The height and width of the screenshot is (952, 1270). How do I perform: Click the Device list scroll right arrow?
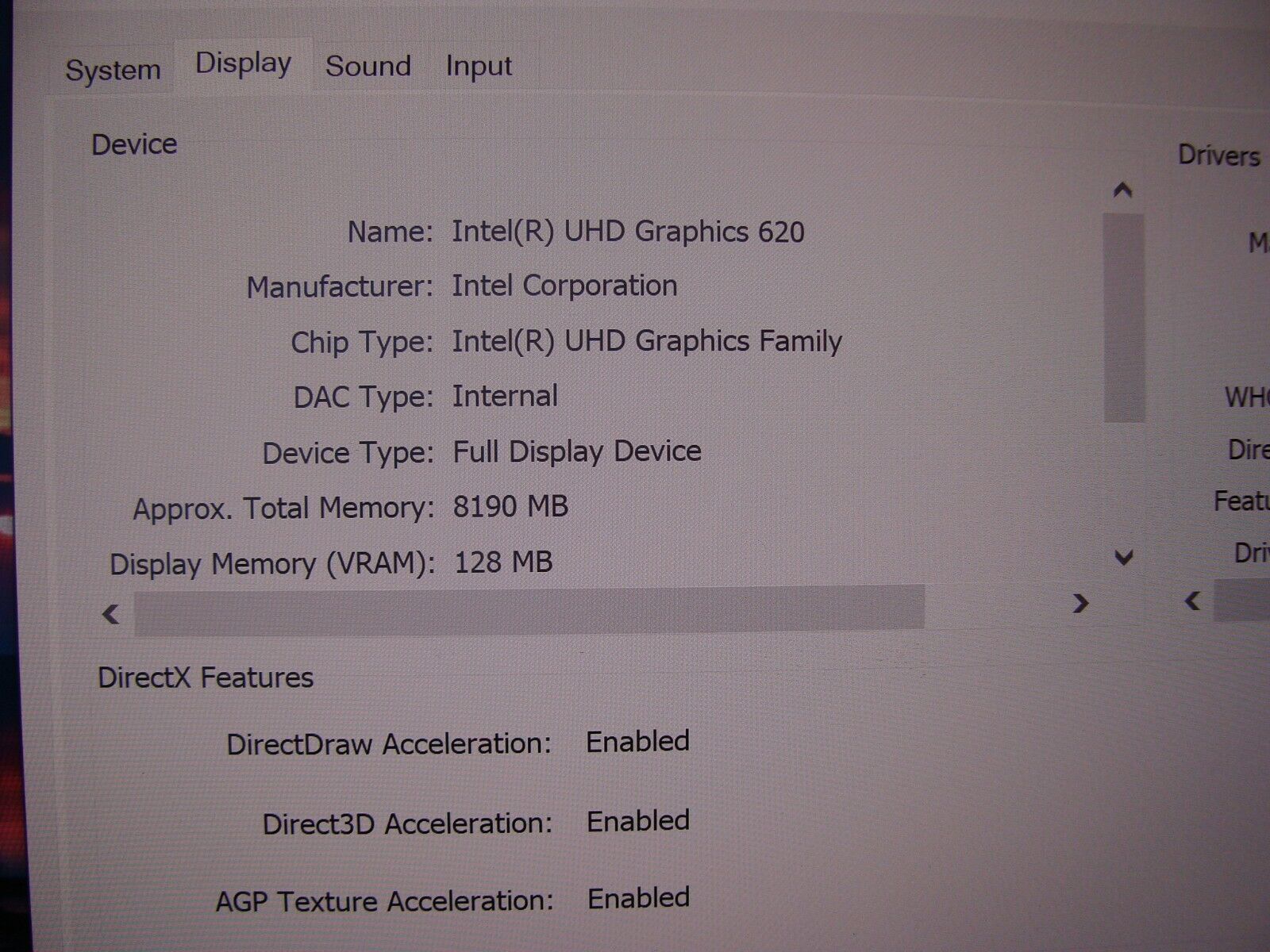click(x=1079, y=604)
